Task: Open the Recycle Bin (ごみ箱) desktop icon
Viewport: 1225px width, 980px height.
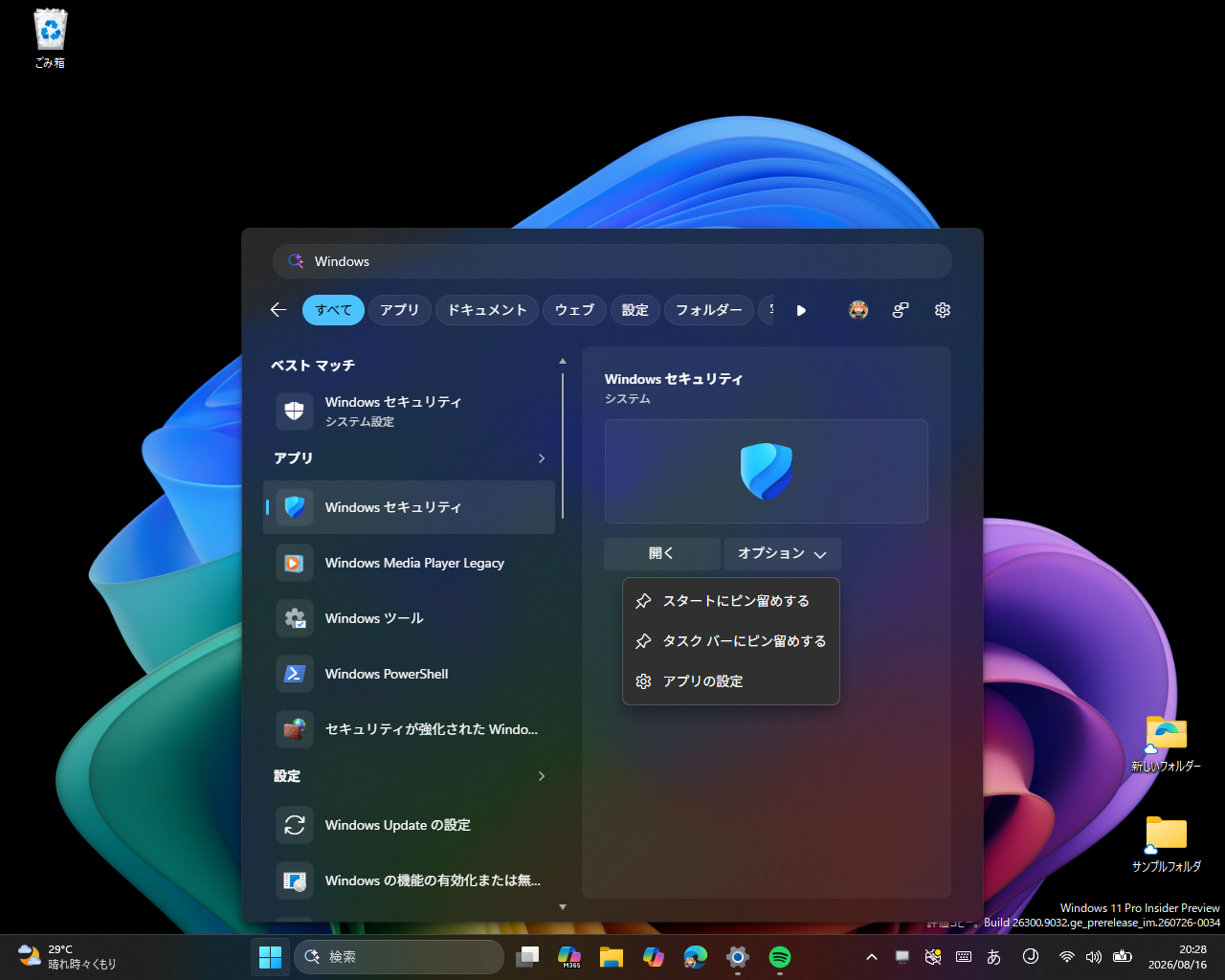Action: (x=51, y=39)
